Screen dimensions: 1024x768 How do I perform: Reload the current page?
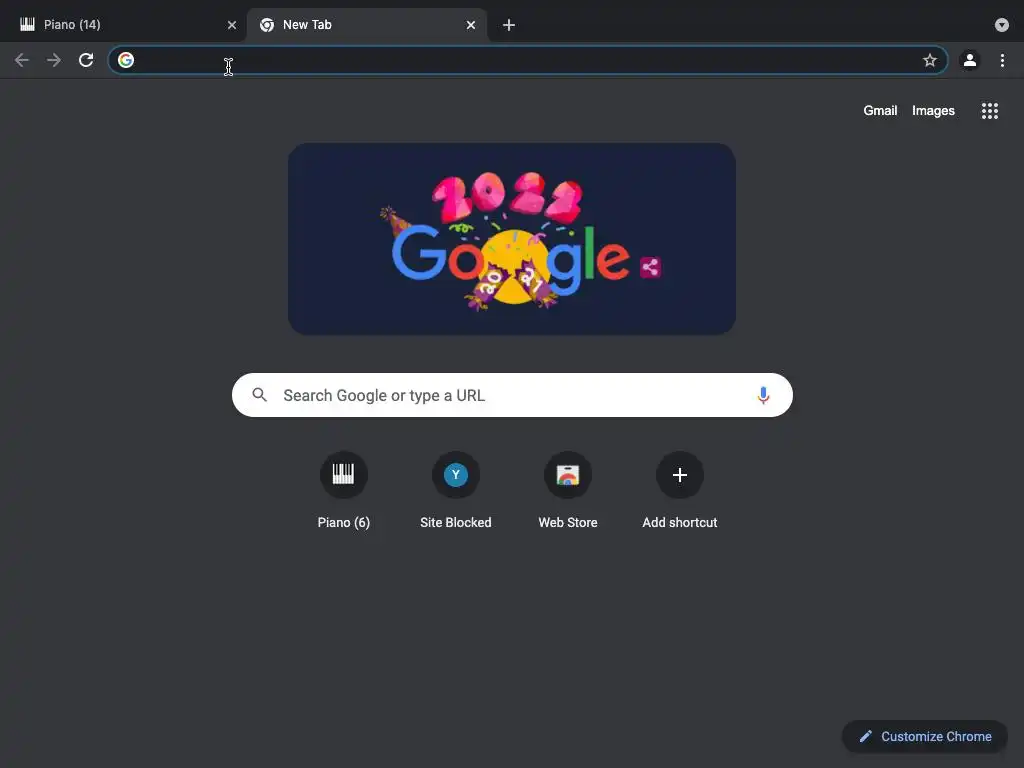click(x=86, y=60)
